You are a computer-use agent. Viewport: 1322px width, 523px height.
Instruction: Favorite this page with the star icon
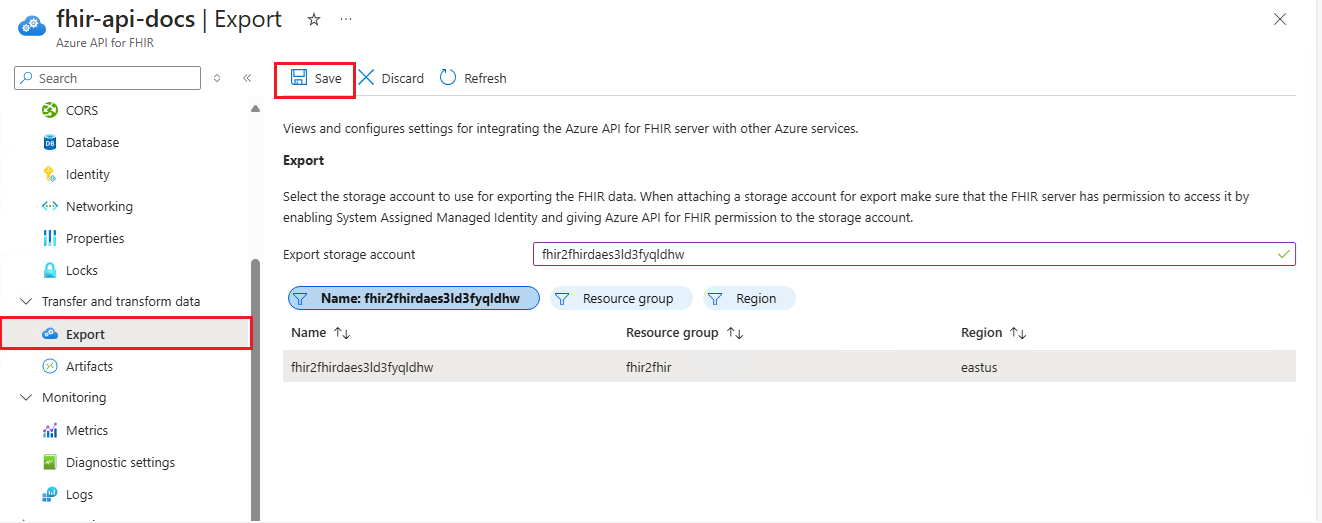pos(313,20)
